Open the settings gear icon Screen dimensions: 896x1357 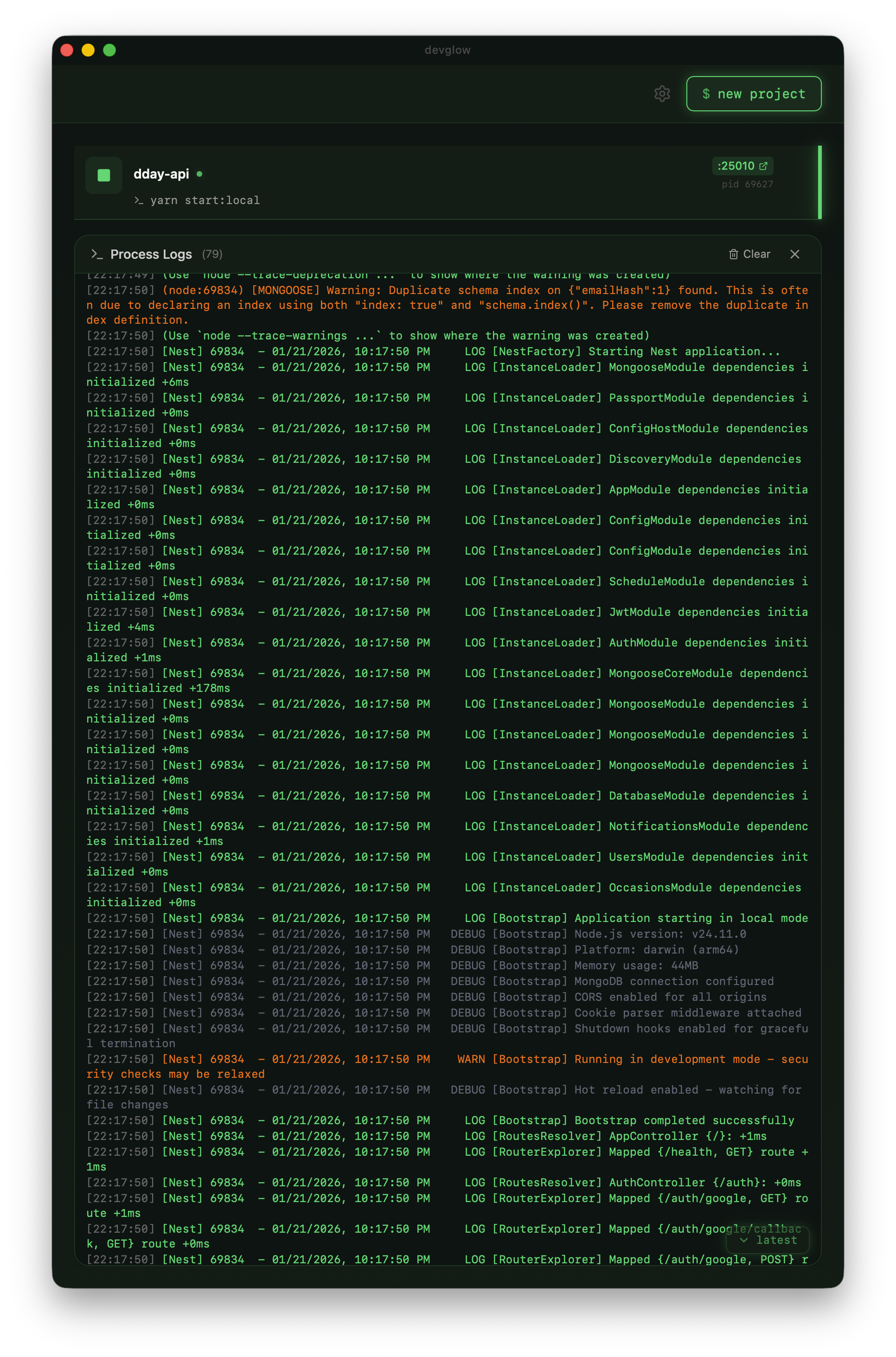pyautogui.click(x=662, y=94)
